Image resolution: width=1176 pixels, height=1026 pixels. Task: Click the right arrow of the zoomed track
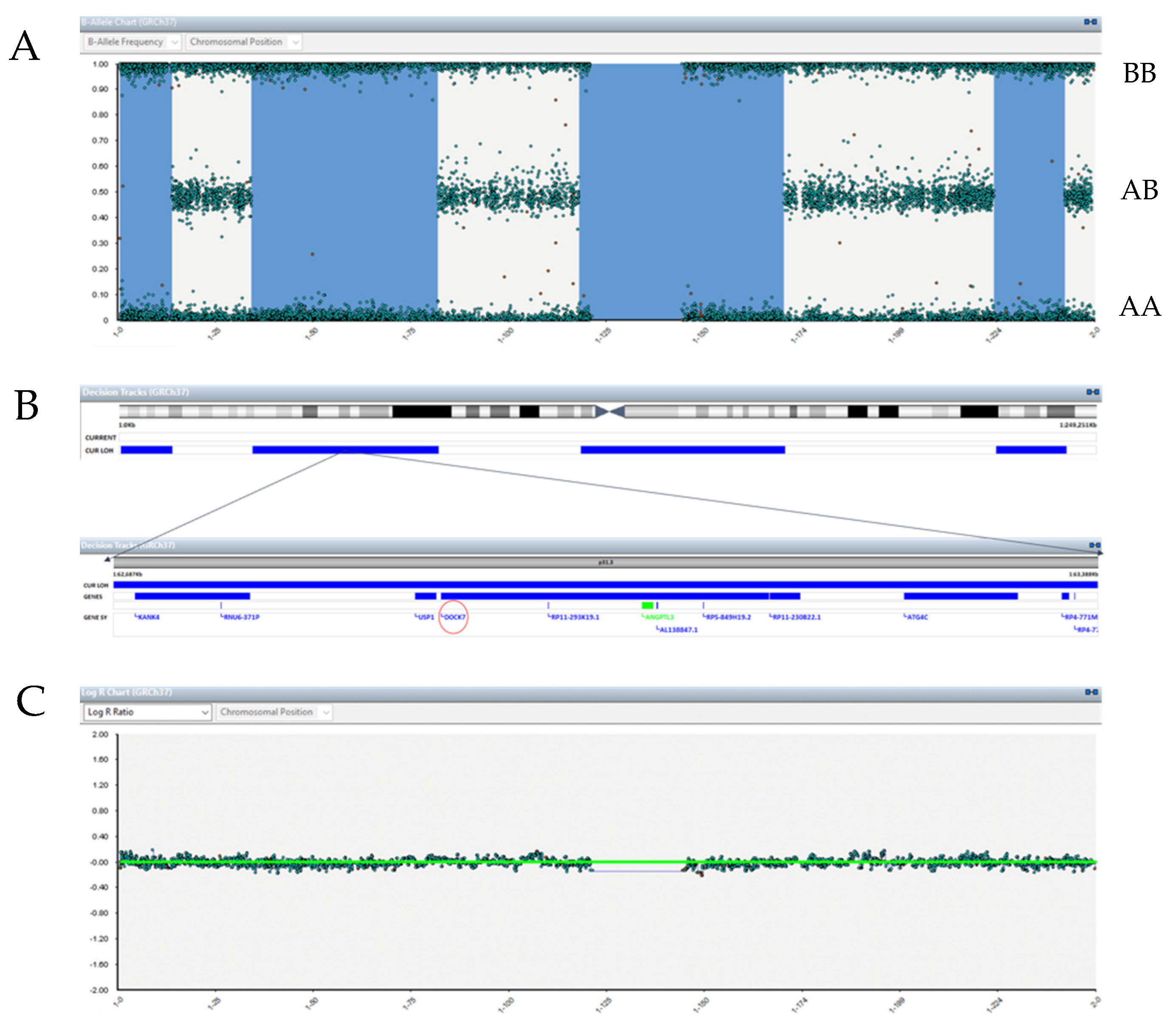[x=1100, y=553]
